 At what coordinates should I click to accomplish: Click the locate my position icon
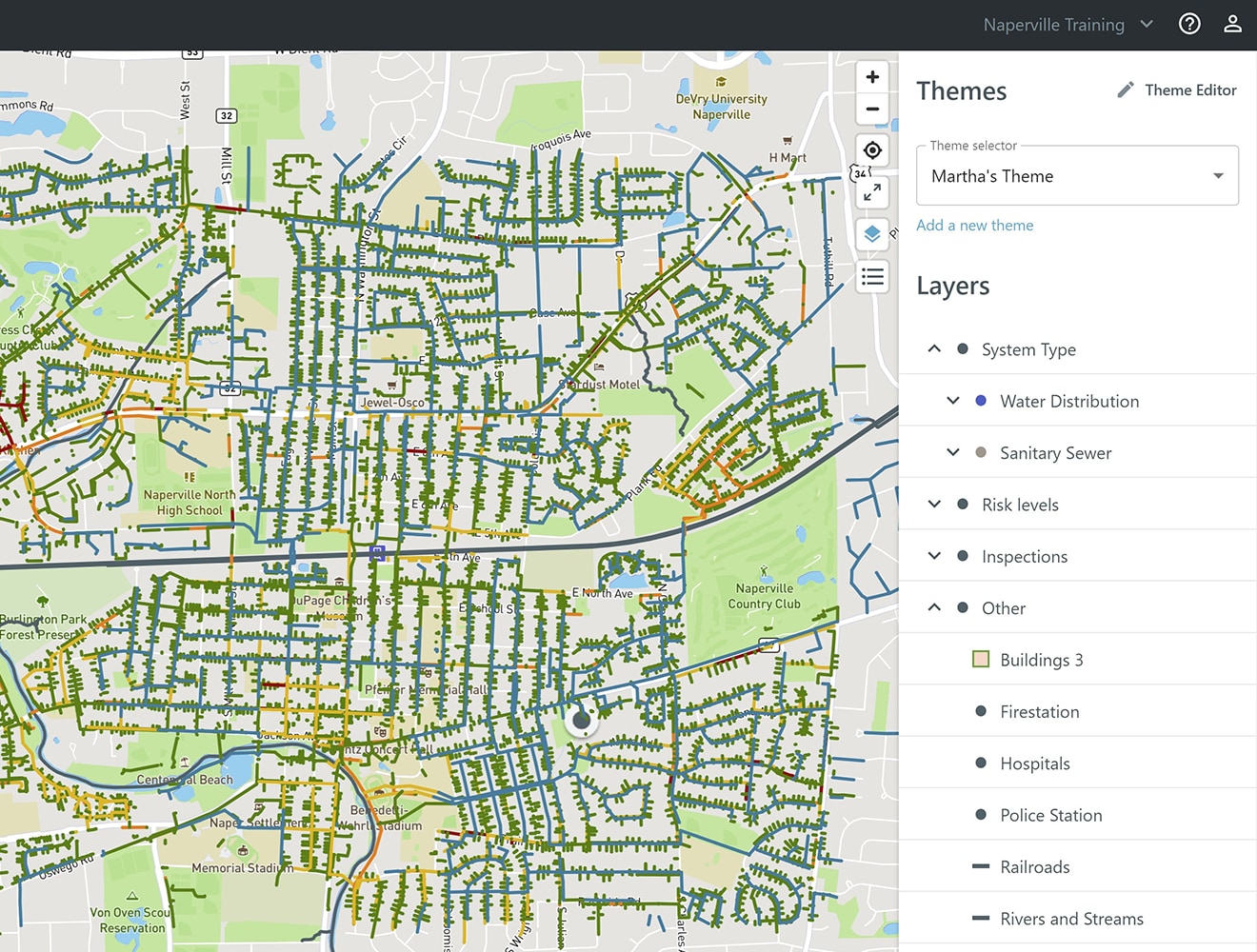pyautogui.click(x=871, y=150)
